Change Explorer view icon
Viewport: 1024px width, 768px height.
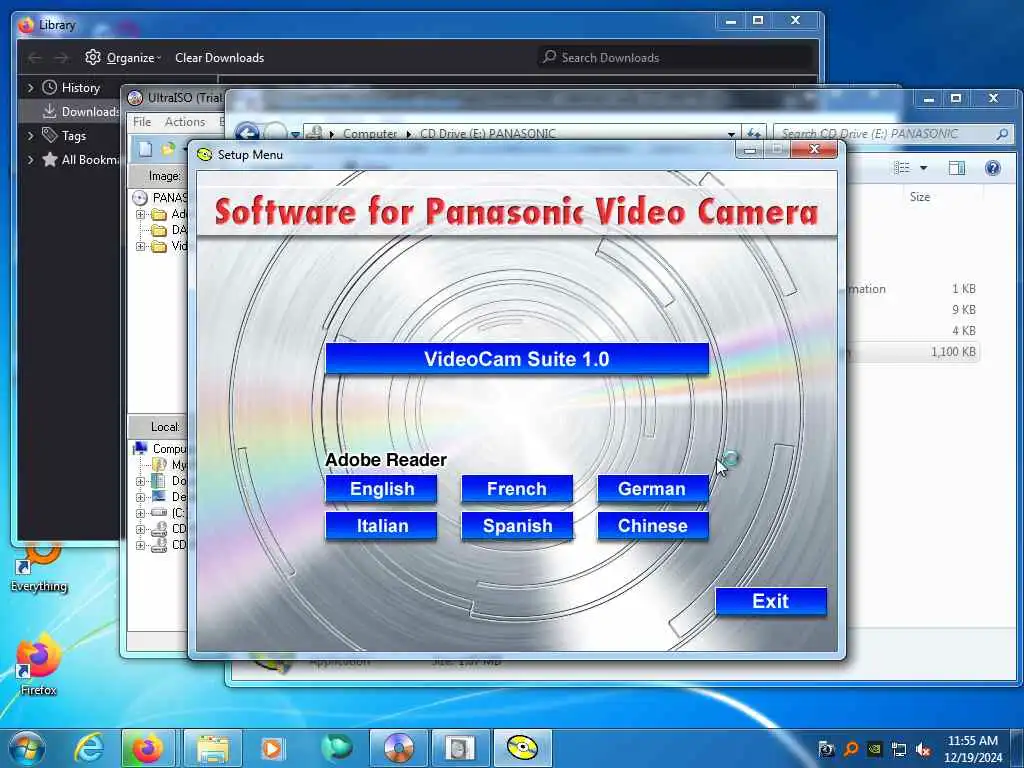click(901, 168)
